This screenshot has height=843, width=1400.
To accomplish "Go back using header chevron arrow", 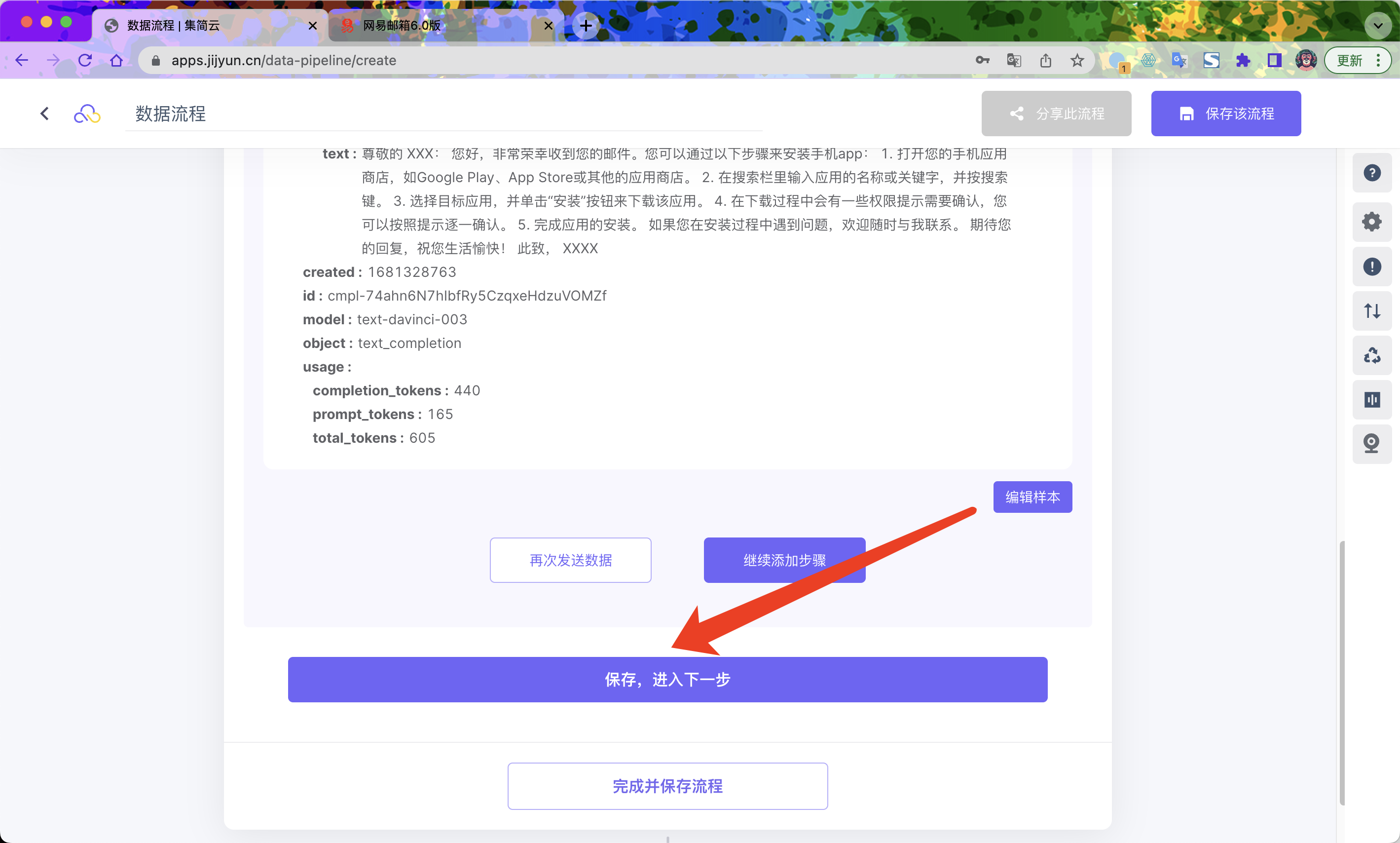I will [45, 114].
